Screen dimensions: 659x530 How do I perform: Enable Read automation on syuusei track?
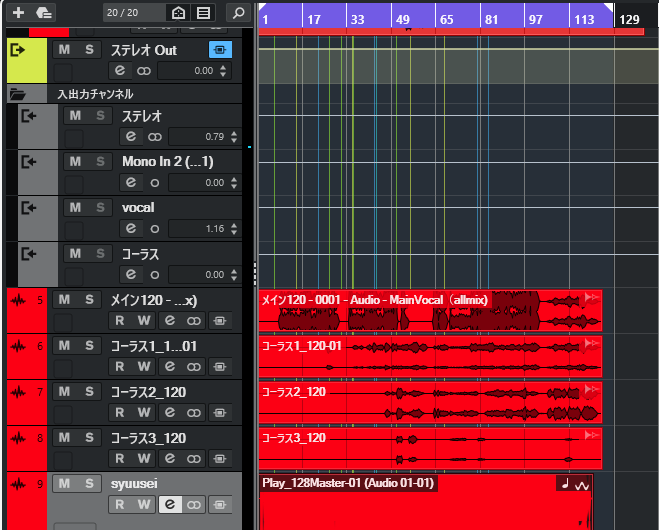click(x=120, y=504)
